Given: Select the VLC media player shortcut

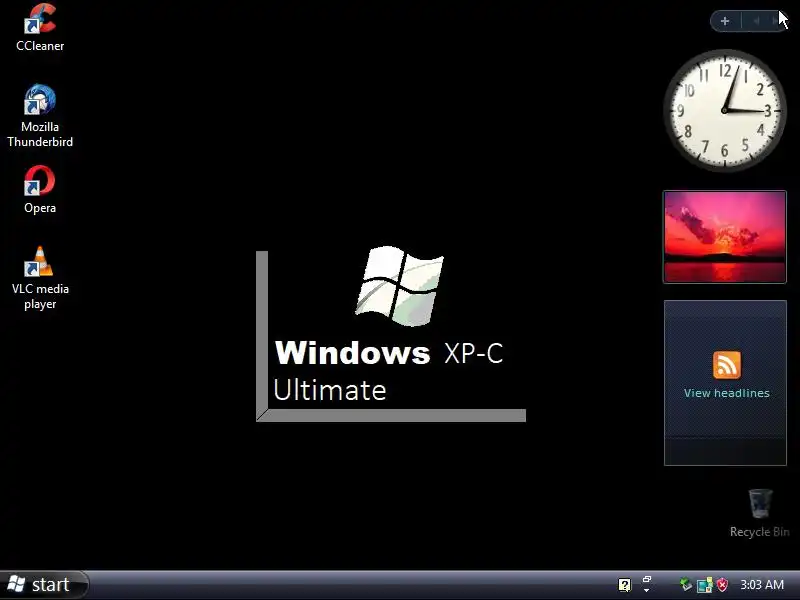Looking at the screenshot, I should click(x=40, y=278).
